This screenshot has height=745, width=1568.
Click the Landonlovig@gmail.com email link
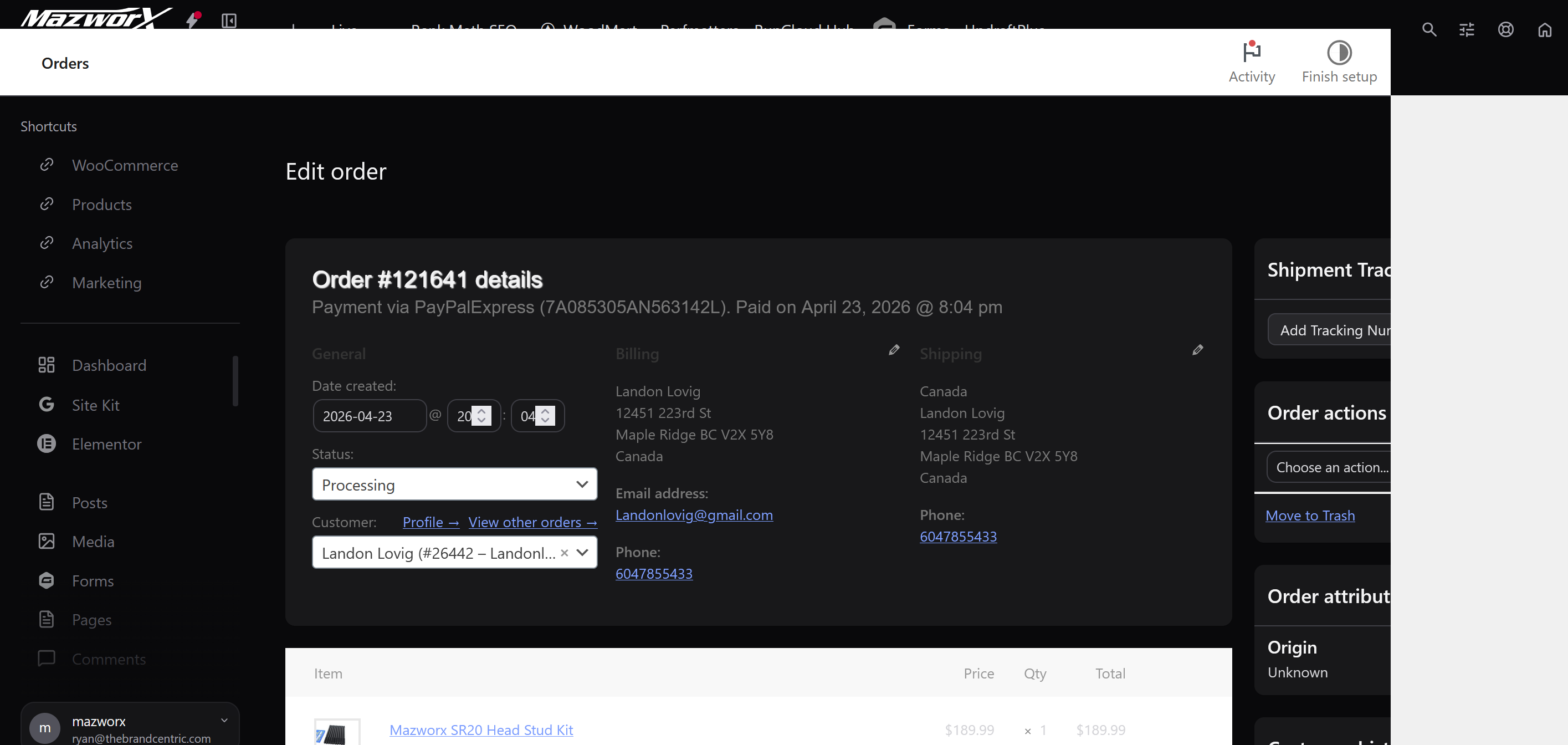coord(694,515)
